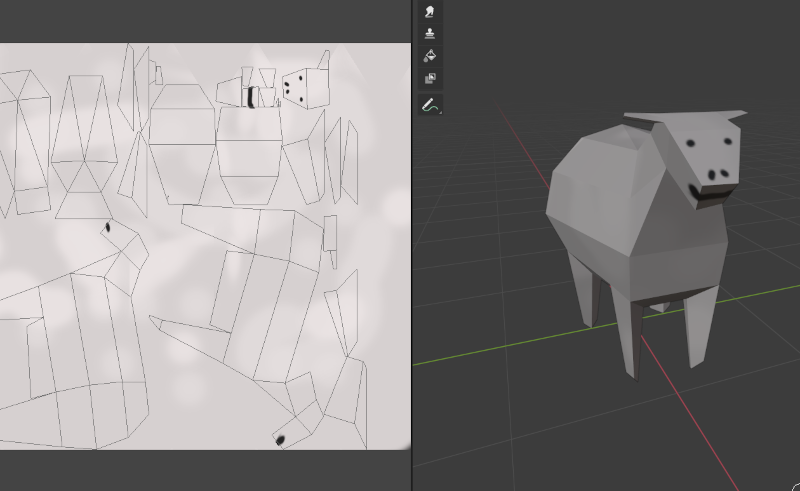The image size is (800, 491).
Task: Select the Clone stamp tool
Action: 430,34
